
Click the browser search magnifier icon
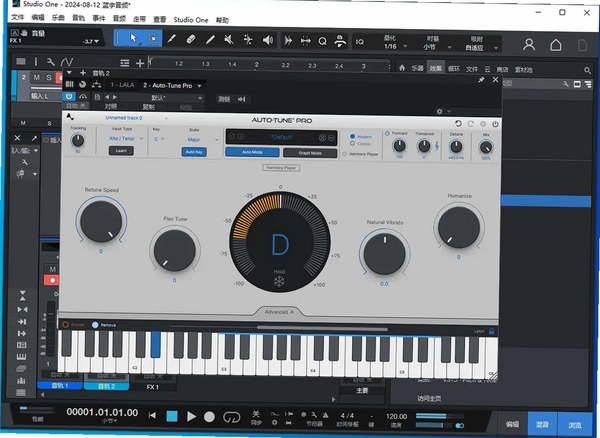(x=587, y=70)
